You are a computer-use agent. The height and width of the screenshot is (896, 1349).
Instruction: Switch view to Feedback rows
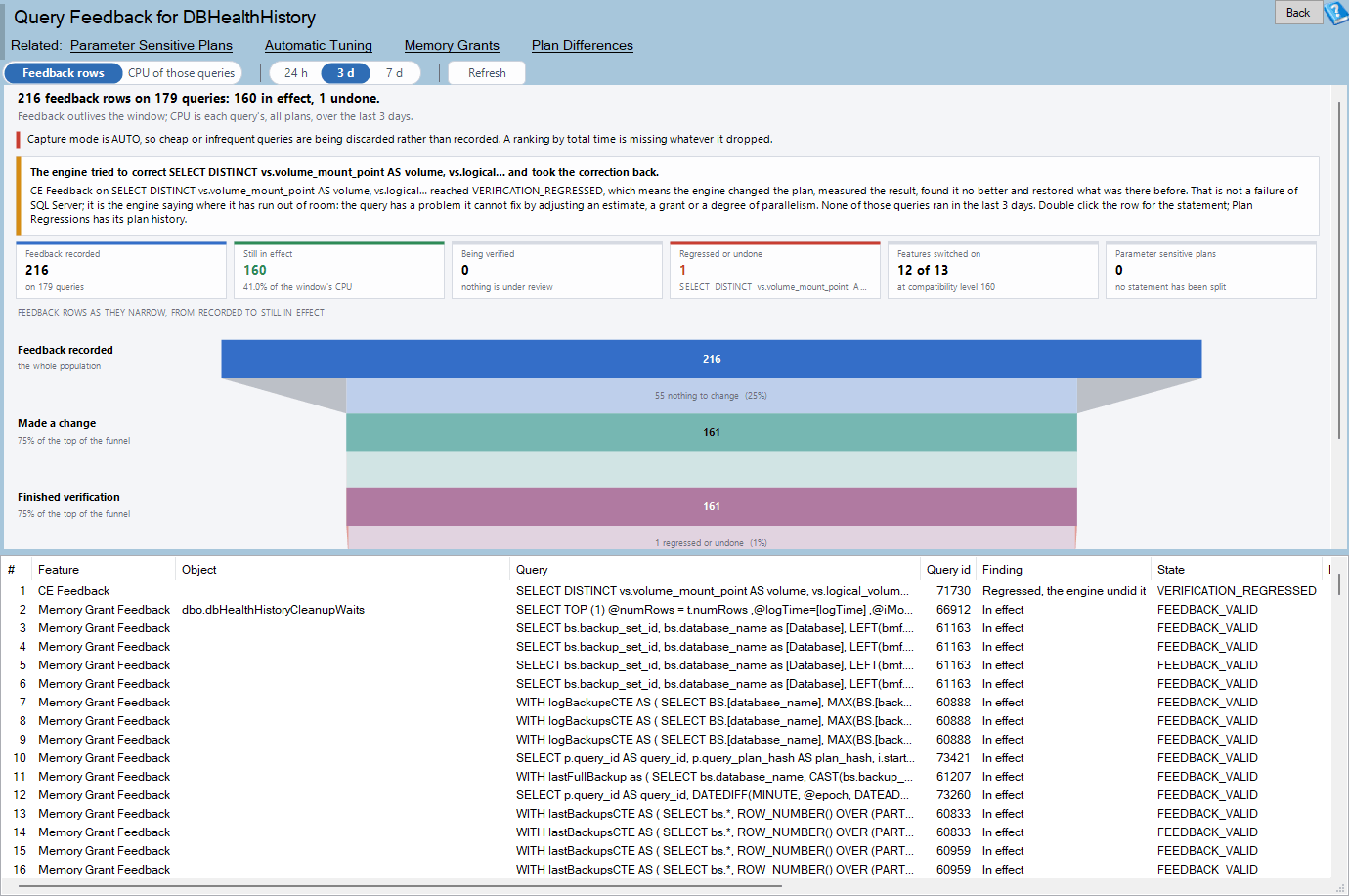(64, 73)
